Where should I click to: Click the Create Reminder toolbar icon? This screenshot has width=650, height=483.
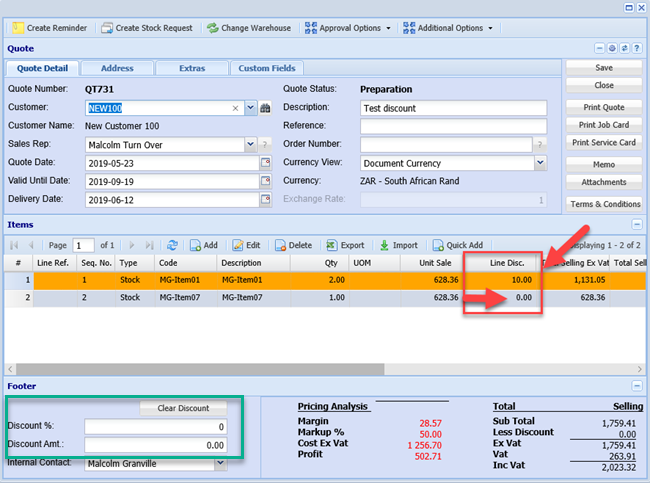(18, 27)
